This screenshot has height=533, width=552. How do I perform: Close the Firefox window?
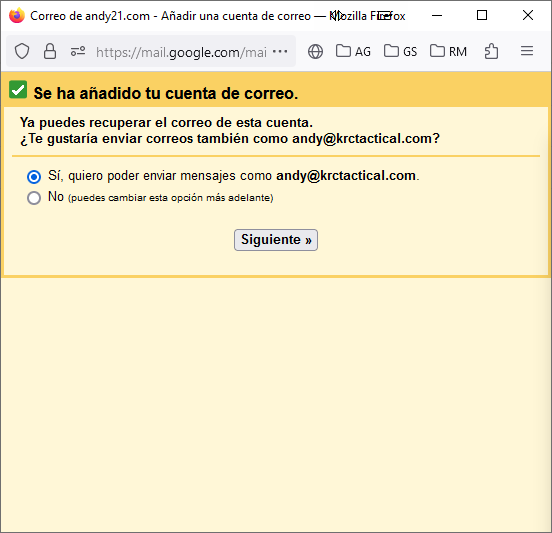528,15
